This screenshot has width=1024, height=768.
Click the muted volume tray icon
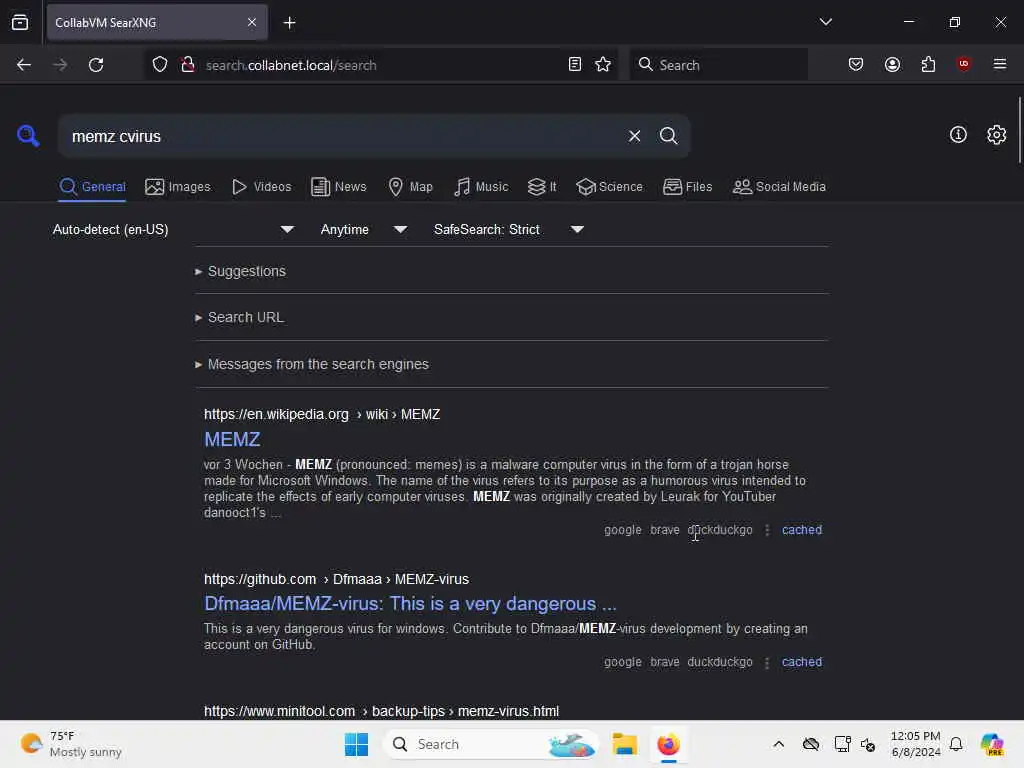(868, 744)
